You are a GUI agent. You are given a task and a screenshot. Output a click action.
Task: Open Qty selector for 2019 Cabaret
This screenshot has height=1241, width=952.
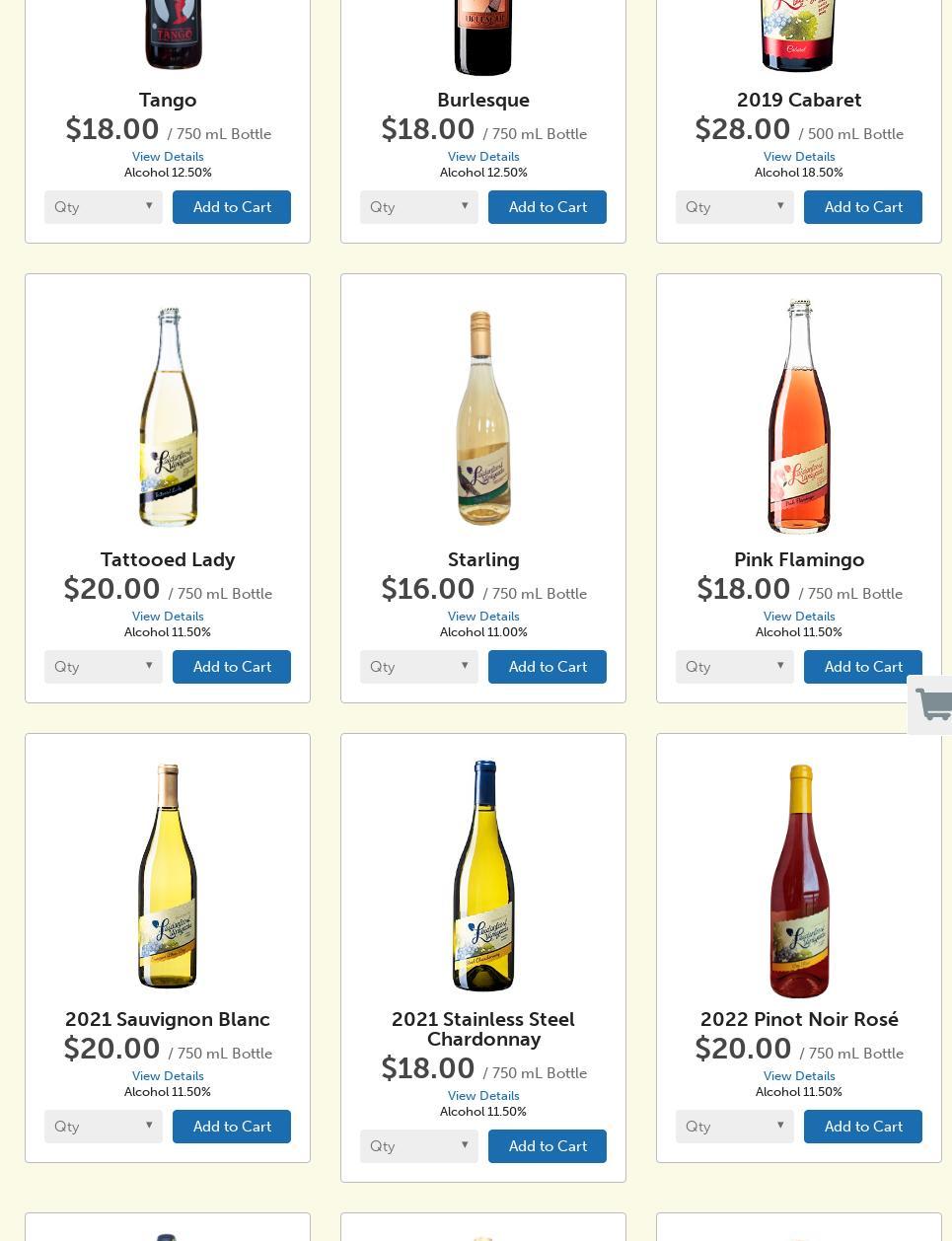(x=735, y=207)
